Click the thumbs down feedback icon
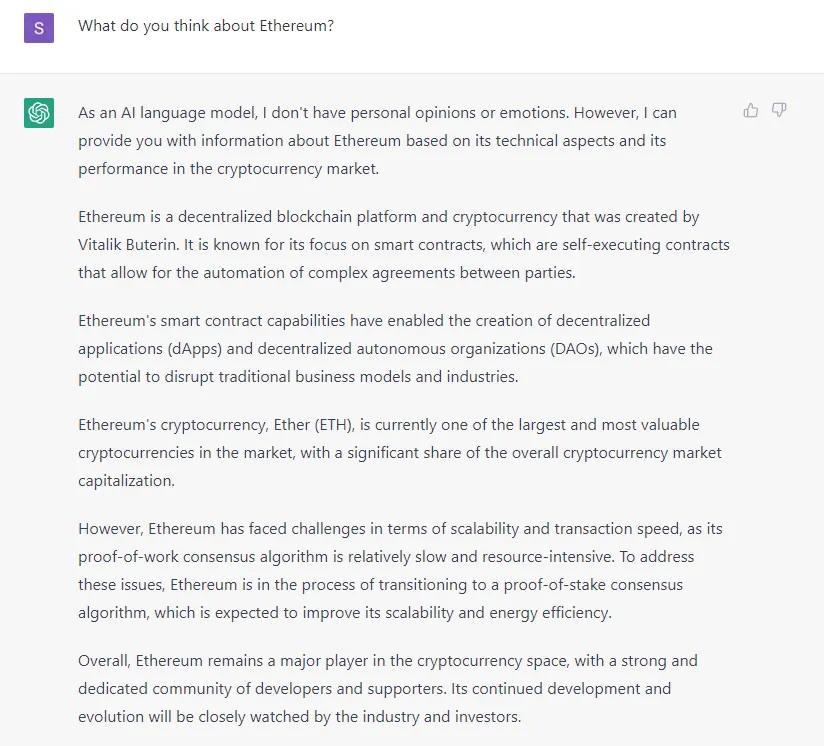The height and width of the screenshot is (746, 824). [779, 110]
